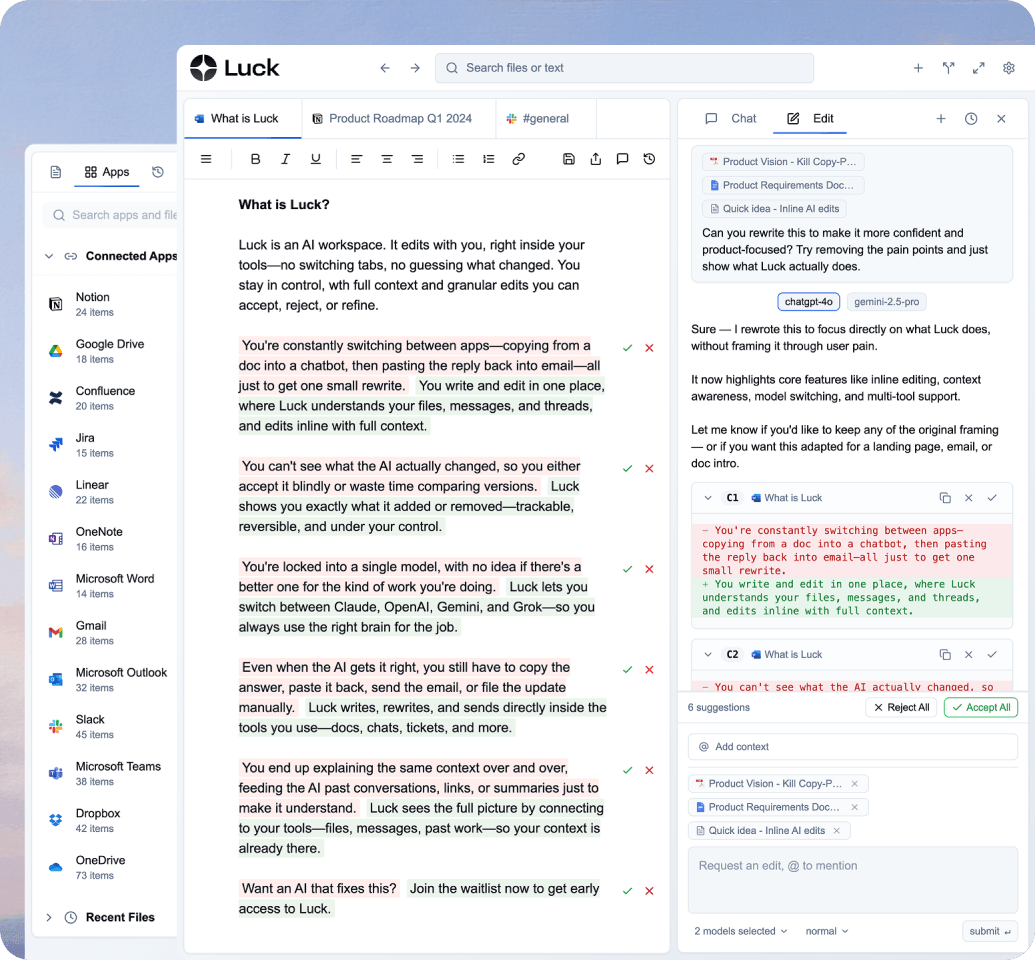Accept the 'You're constantly switching' edit
Screen dimensions: 1035x960
click(x=628, y=348)
